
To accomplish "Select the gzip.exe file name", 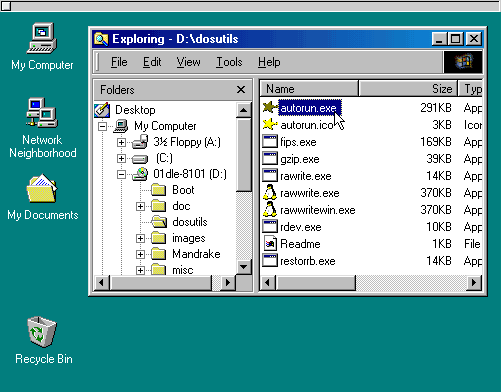I will [x=300, y=159].
